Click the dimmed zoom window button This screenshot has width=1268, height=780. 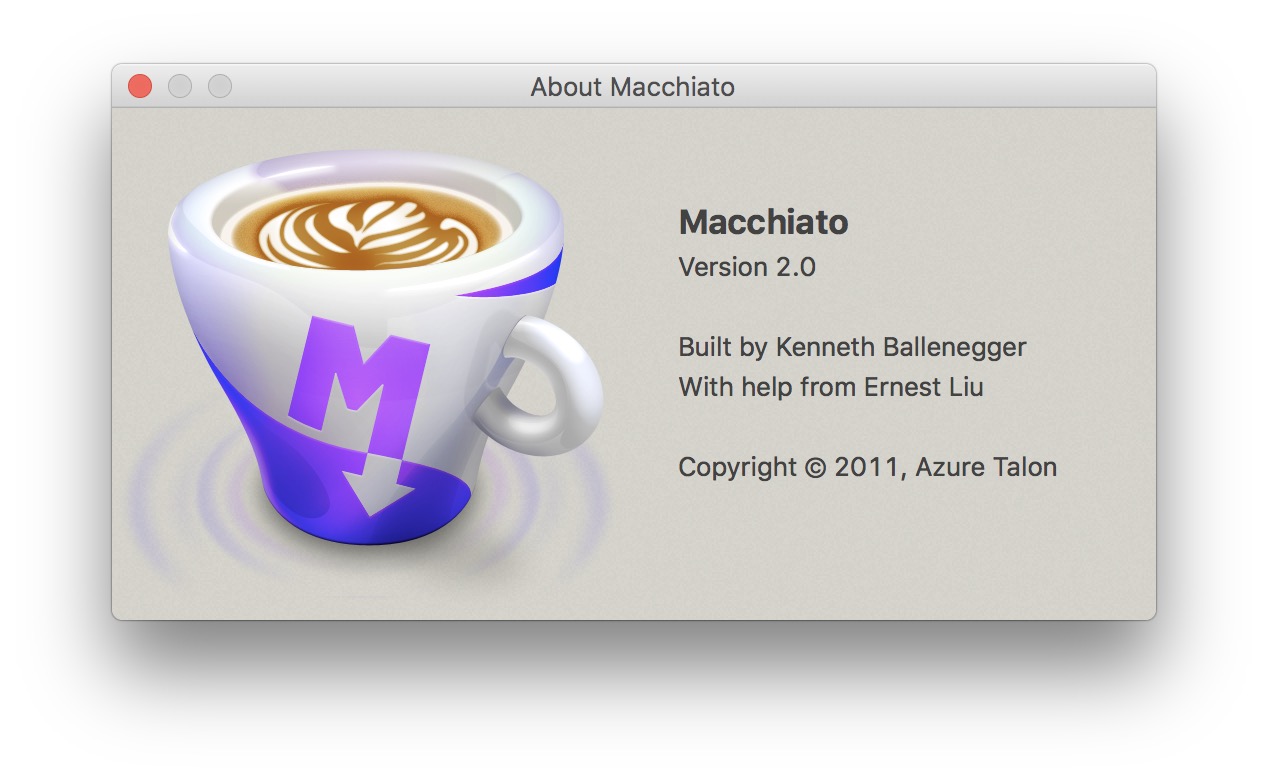click(x=220, y=87)
